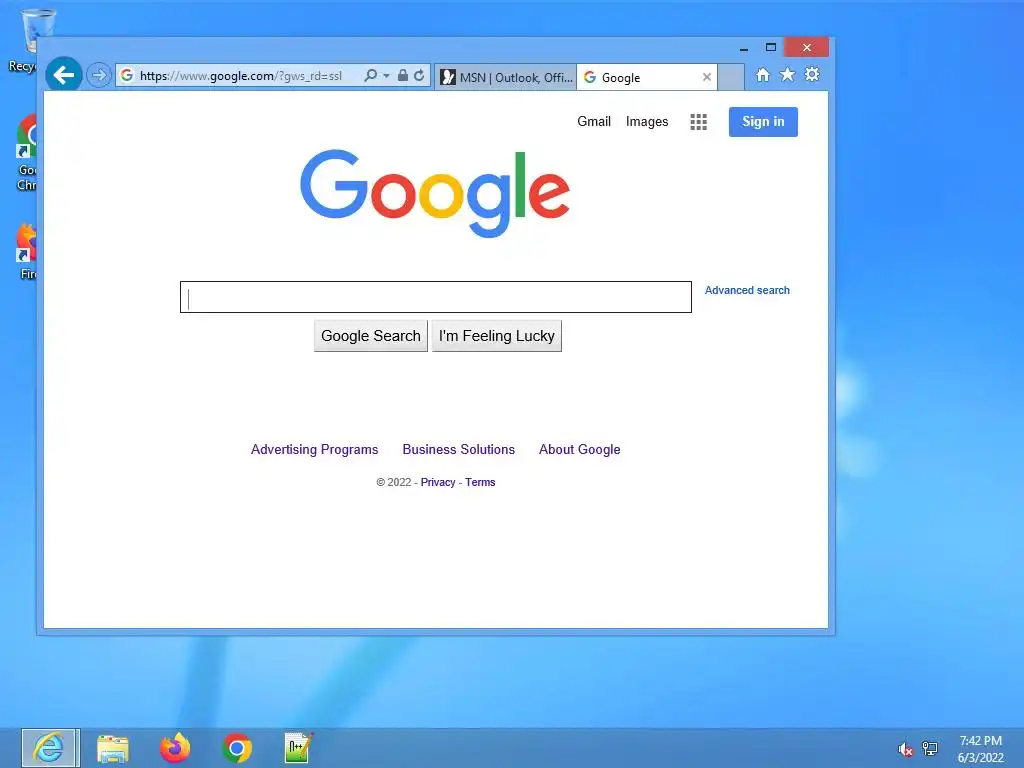Select the Firefox desktop shortcut
The image size is (1024, 768).
pyautogui.click(x=26, y=251)
